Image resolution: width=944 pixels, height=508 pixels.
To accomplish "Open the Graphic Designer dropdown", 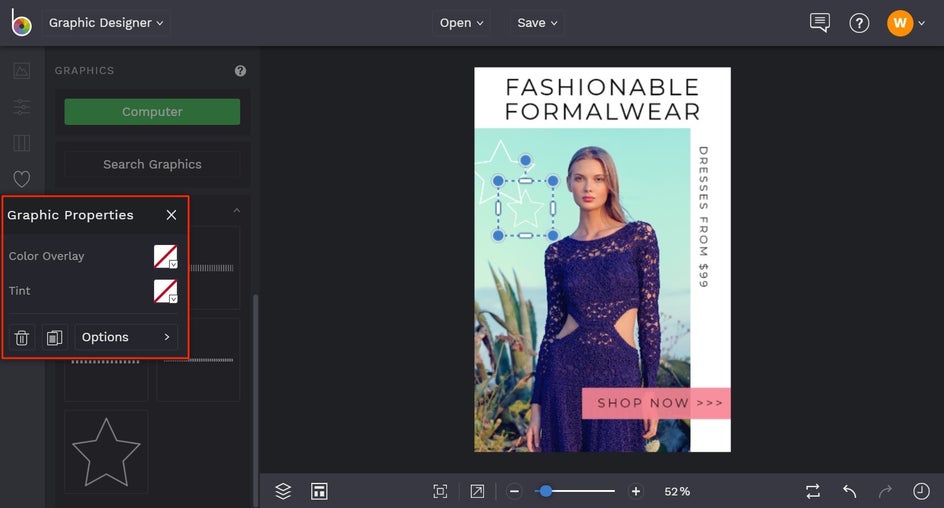I will [107, 23].
